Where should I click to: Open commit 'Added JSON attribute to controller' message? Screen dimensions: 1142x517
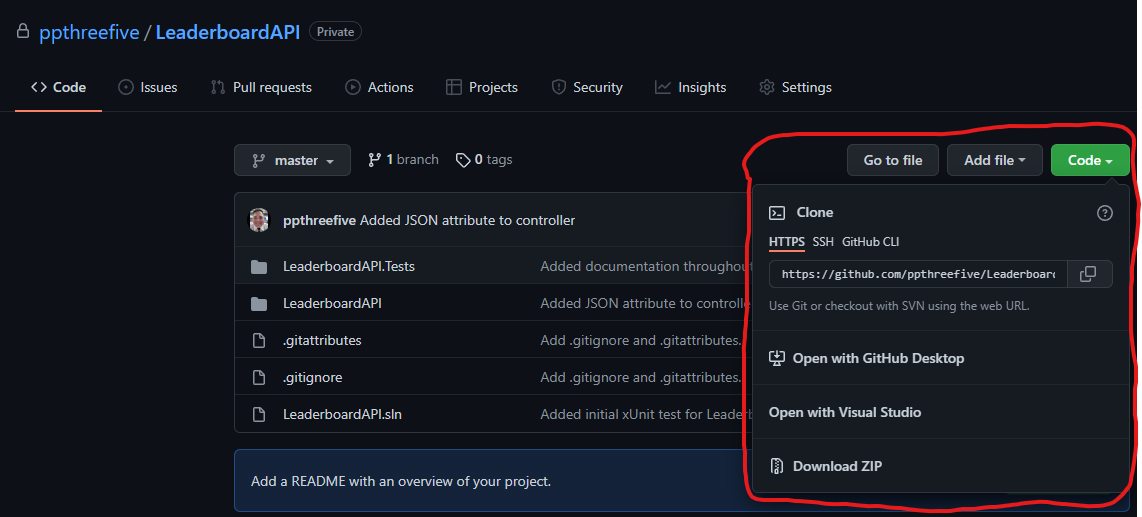point(468,220)
